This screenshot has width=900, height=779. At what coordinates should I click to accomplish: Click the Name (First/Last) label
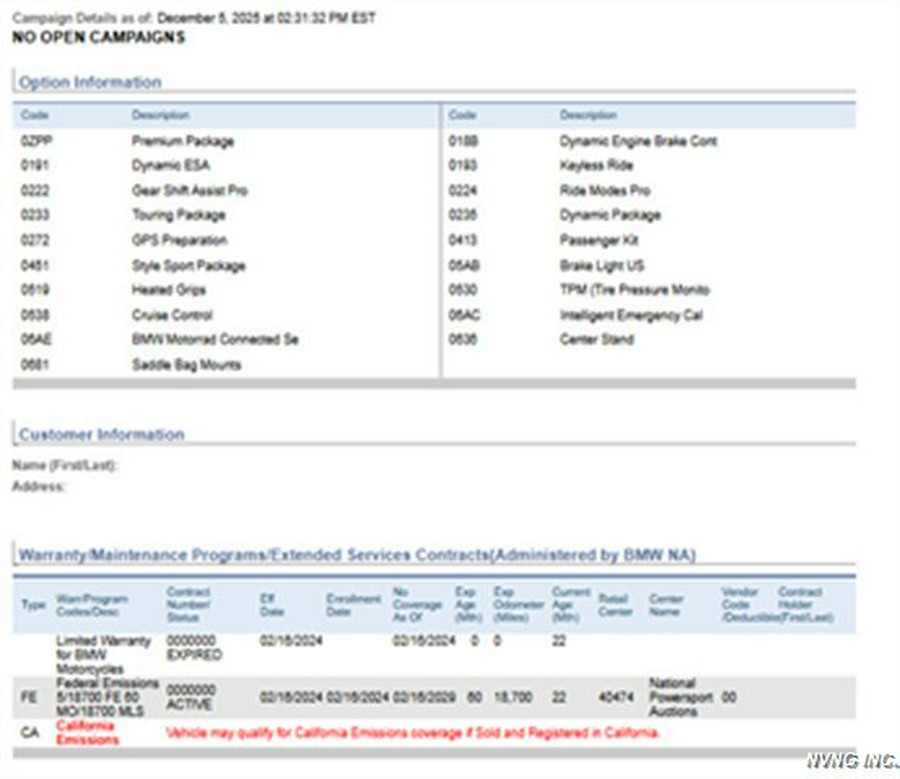[64, 465]
